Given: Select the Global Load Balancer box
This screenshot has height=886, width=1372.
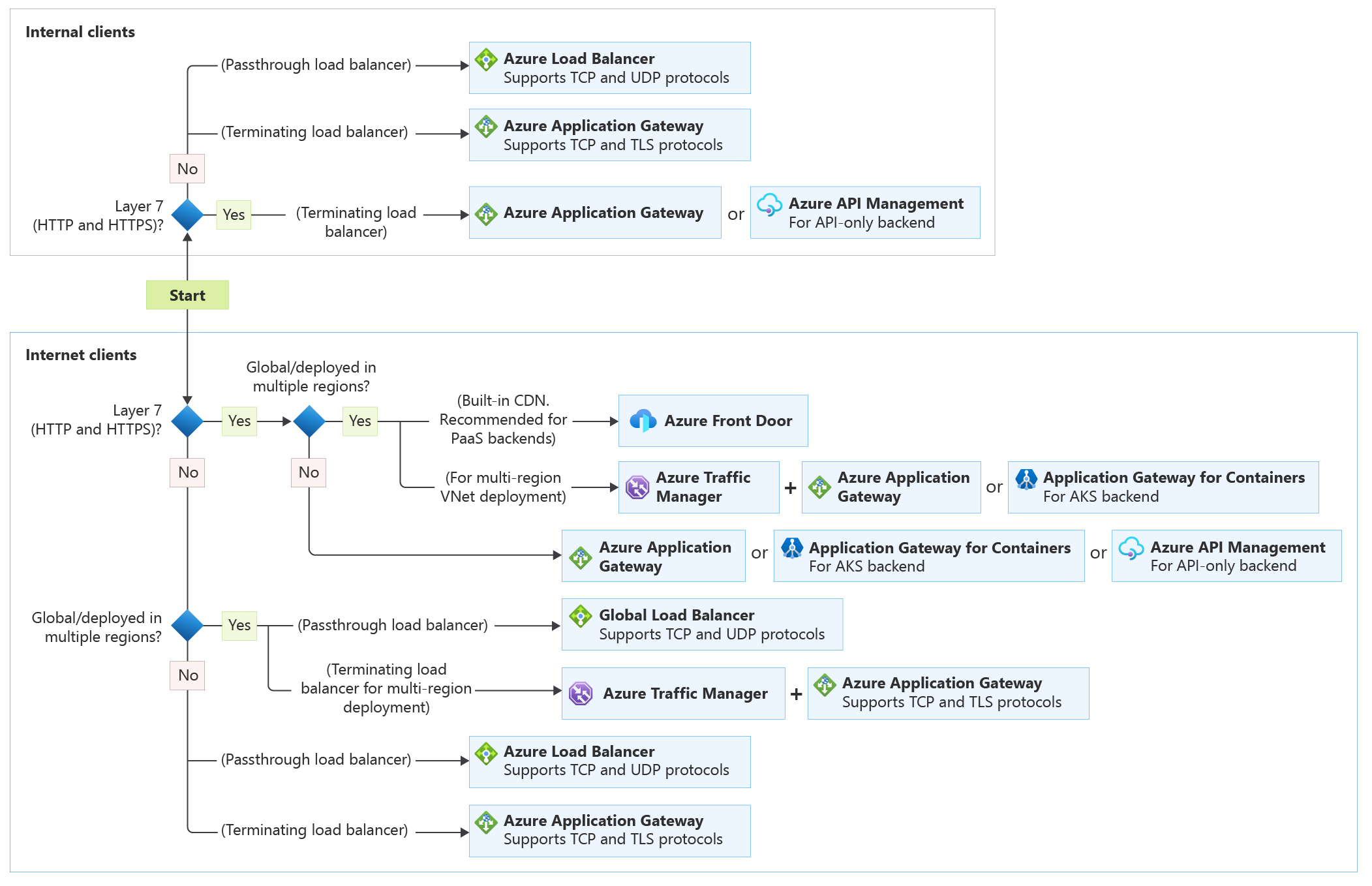Looking at the screenshot, I should (701, 624).
